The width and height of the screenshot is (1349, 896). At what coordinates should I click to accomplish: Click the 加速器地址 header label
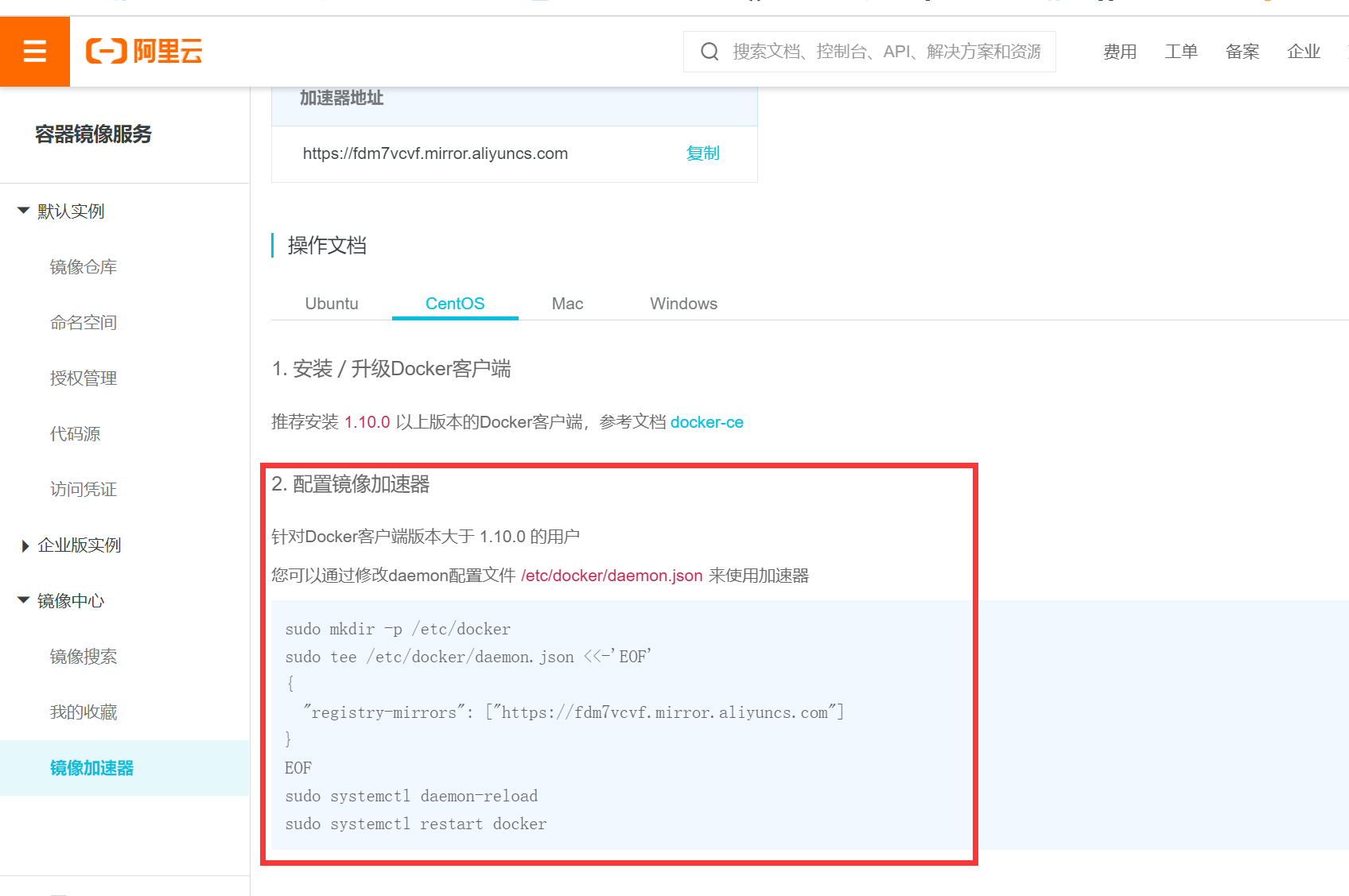tap(342, 98)
